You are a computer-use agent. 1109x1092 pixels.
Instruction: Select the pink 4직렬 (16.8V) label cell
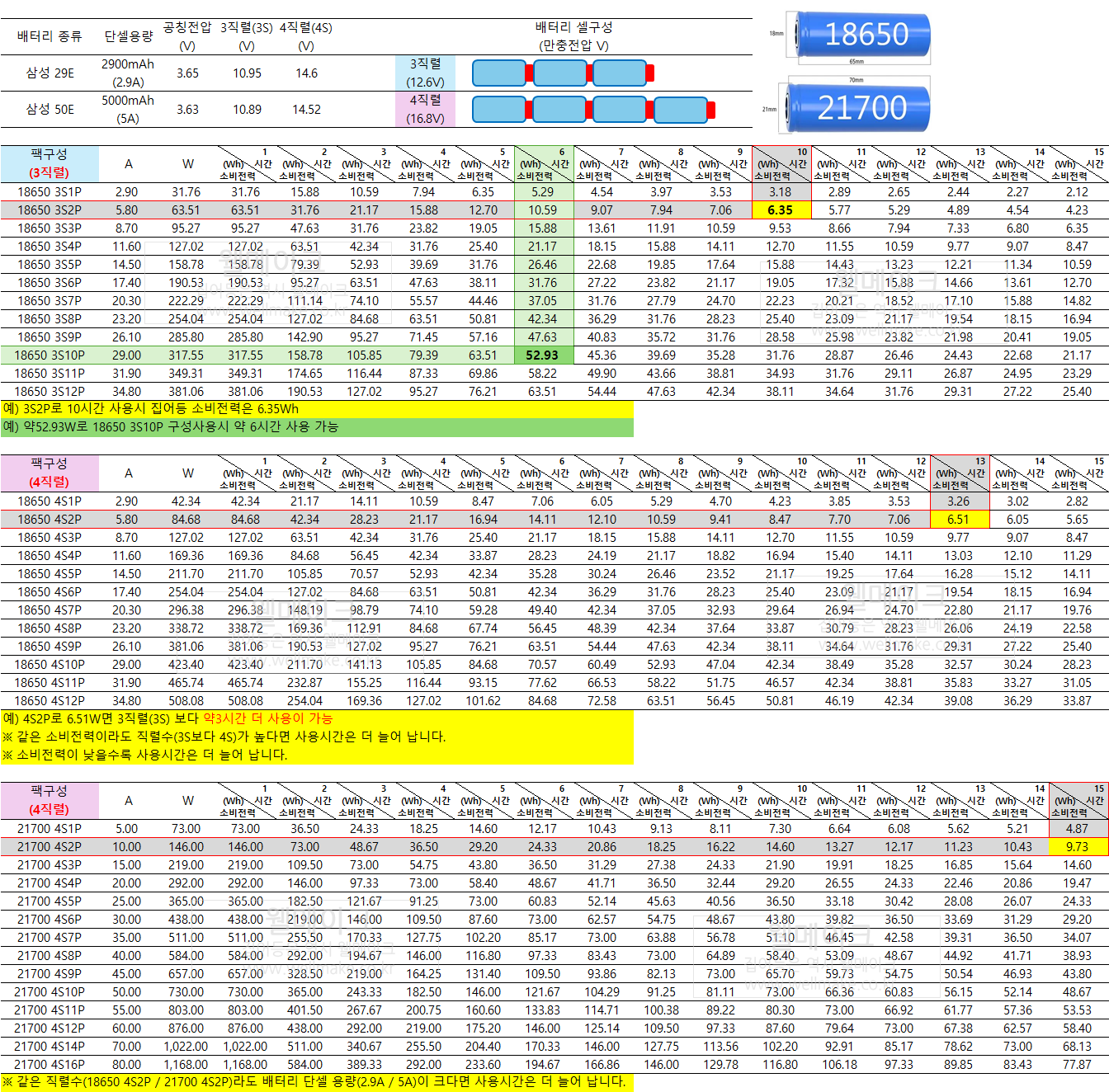point(425,109)
